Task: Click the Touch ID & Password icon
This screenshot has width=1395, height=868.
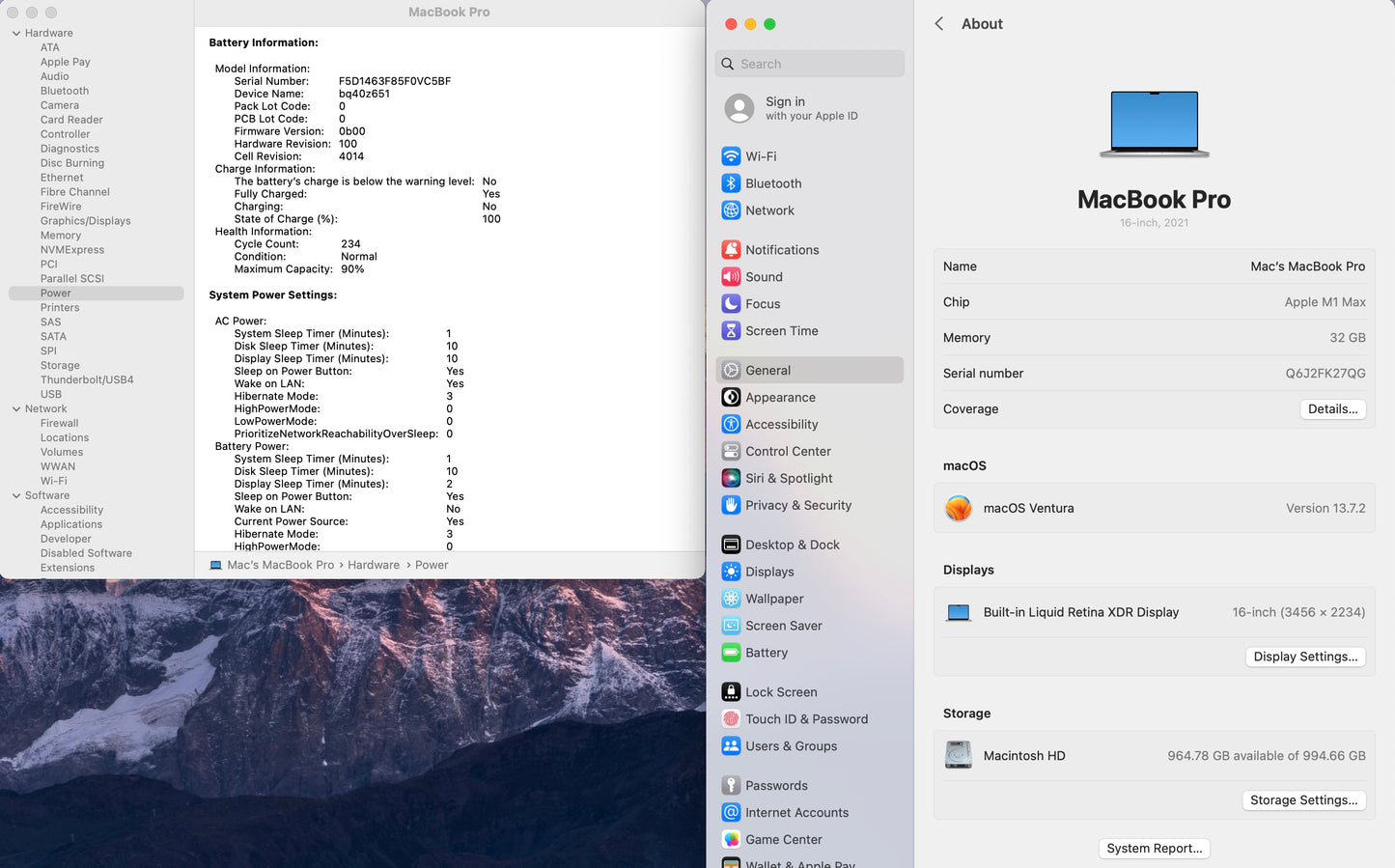Action: click(731, 719)
